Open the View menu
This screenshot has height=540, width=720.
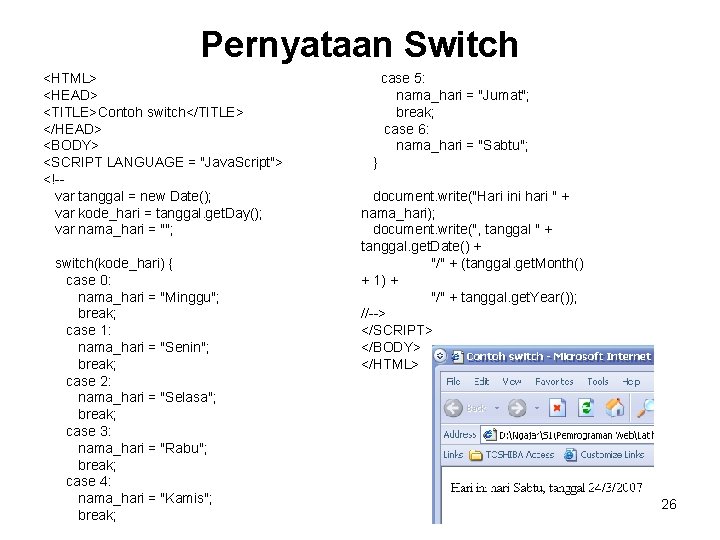click(x=512, y=382)
